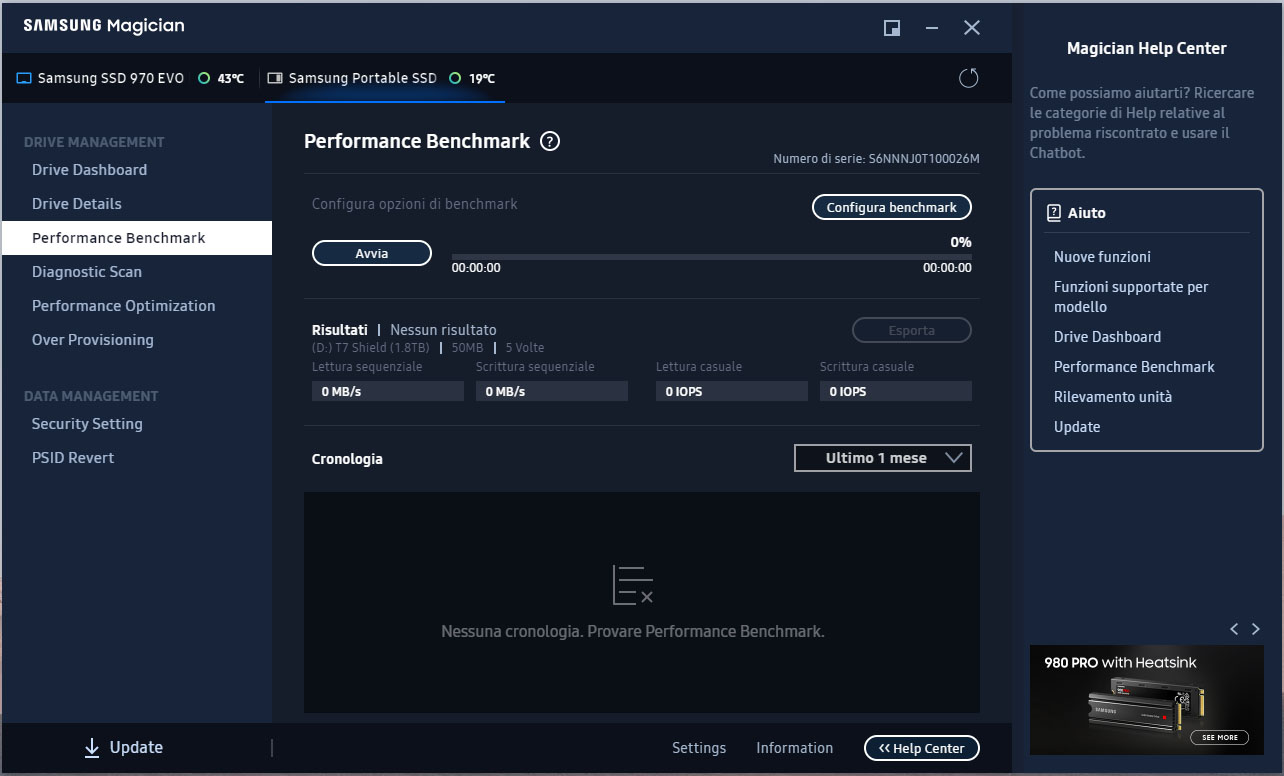This screenshot has height=776, width=1284.
Task: Click the 980 PRO with Heatsink banner
Action: [1147, 700]
